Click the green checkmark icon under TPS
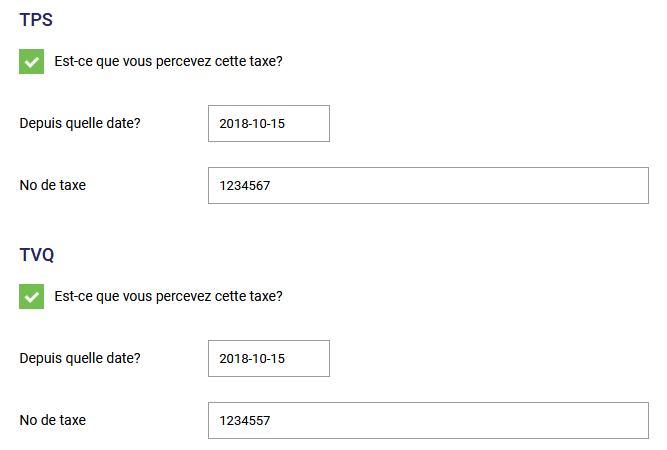Screen dimensions: 667x450 tap(31, 62)
